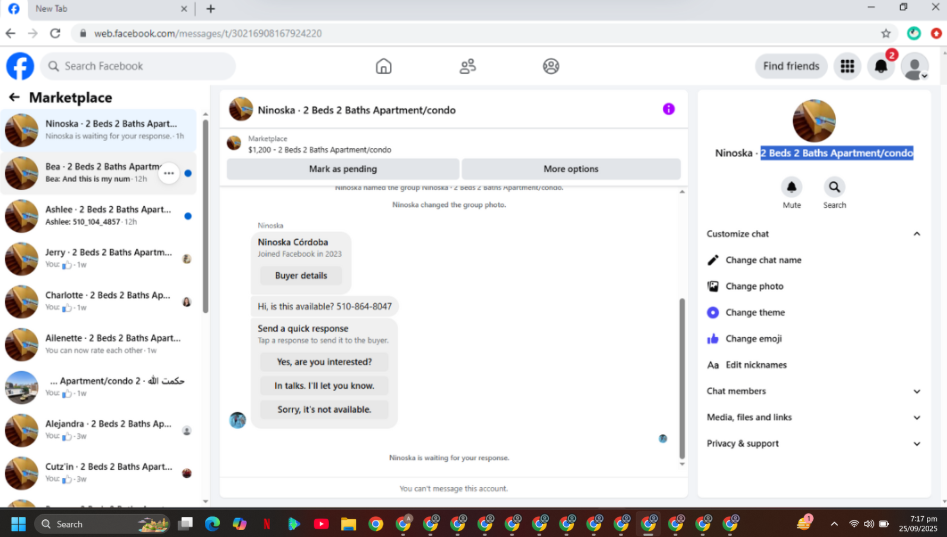Open the Arabic-named Apartment/condo conversation
Image resolution: width=947 pixels, height=537 pixels.
tap(98, 387)
